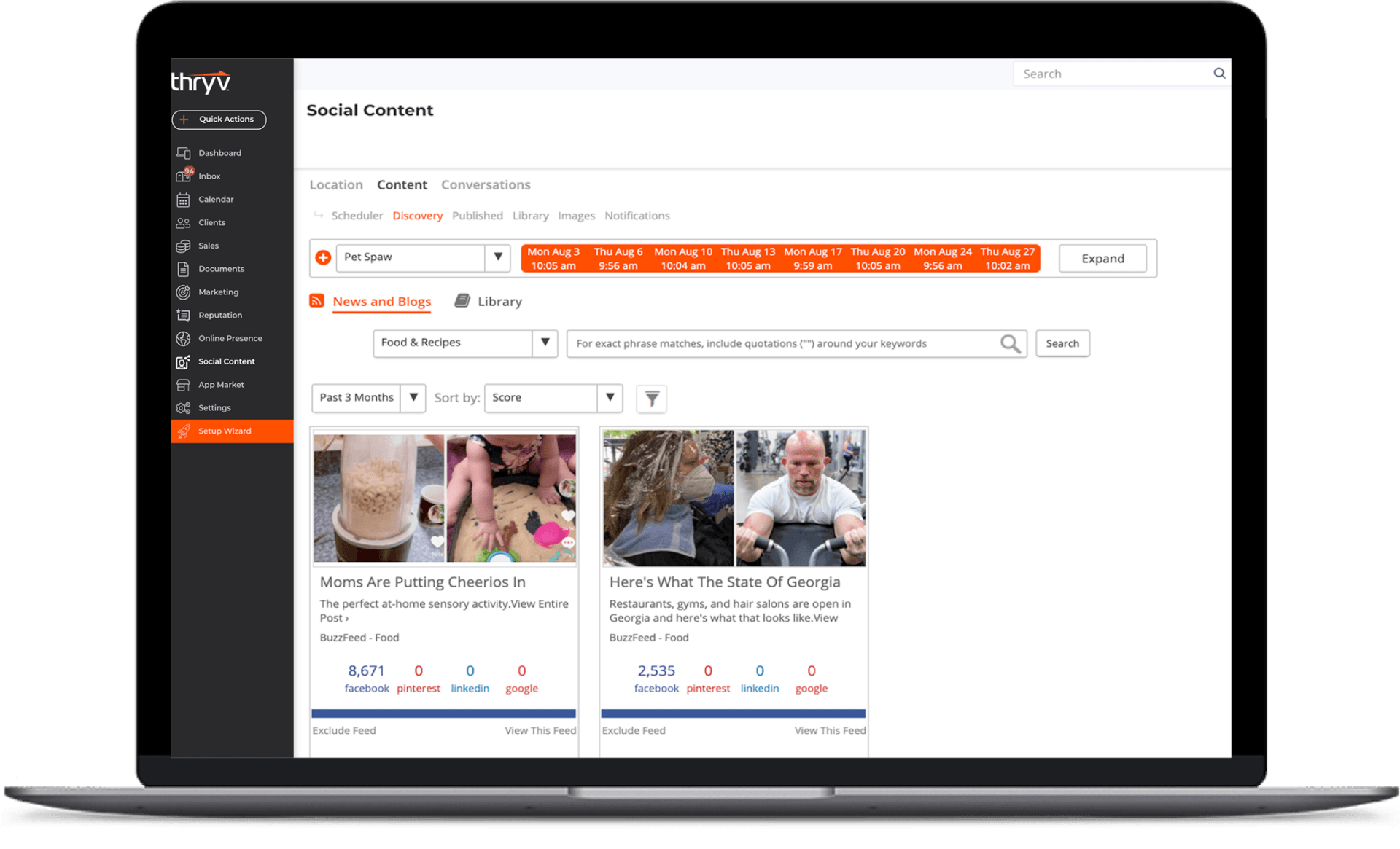The height and width of the screenshot is (849, 1400).
Task: Click the keyword search magnifier icon
Action: [x=1010, y=344]
